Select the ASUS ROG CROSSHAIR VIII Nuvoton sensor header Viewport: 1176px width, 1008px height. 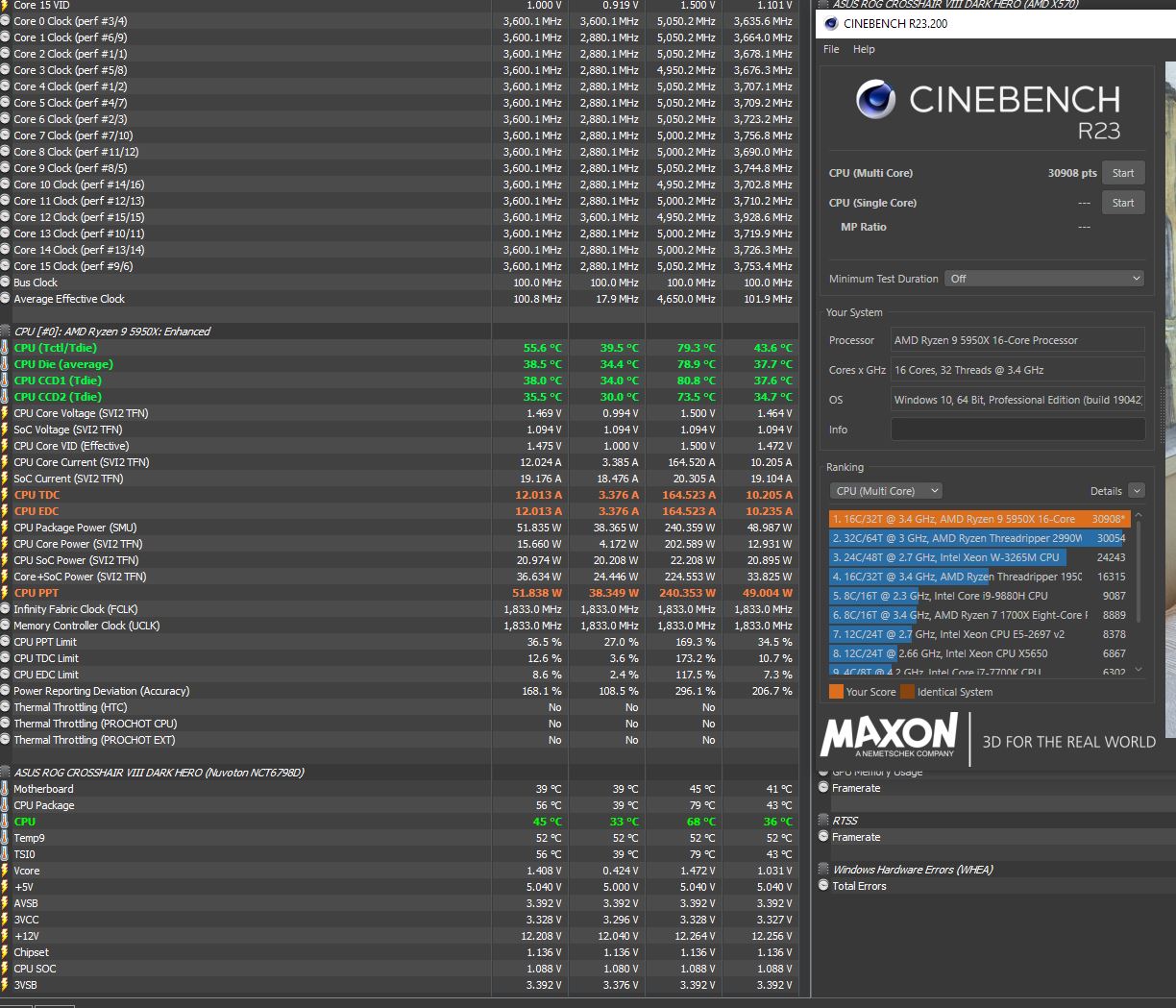click(159, 773)
